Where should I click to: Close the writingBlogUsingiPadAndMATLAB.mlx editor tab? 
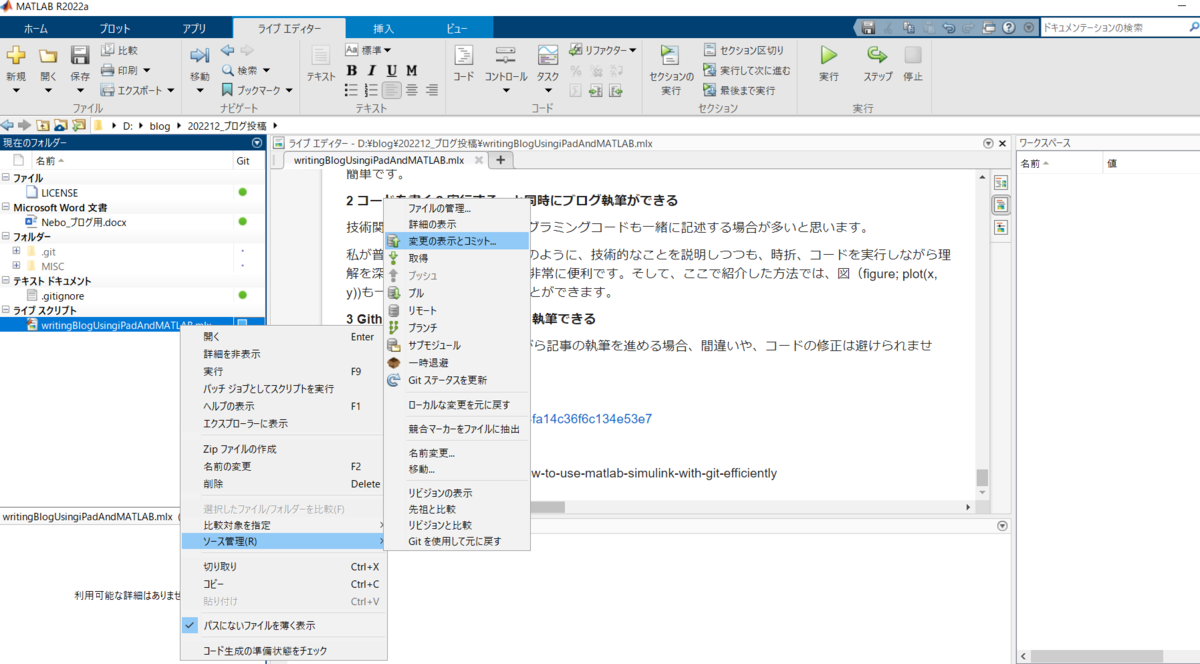pos(479,160)
